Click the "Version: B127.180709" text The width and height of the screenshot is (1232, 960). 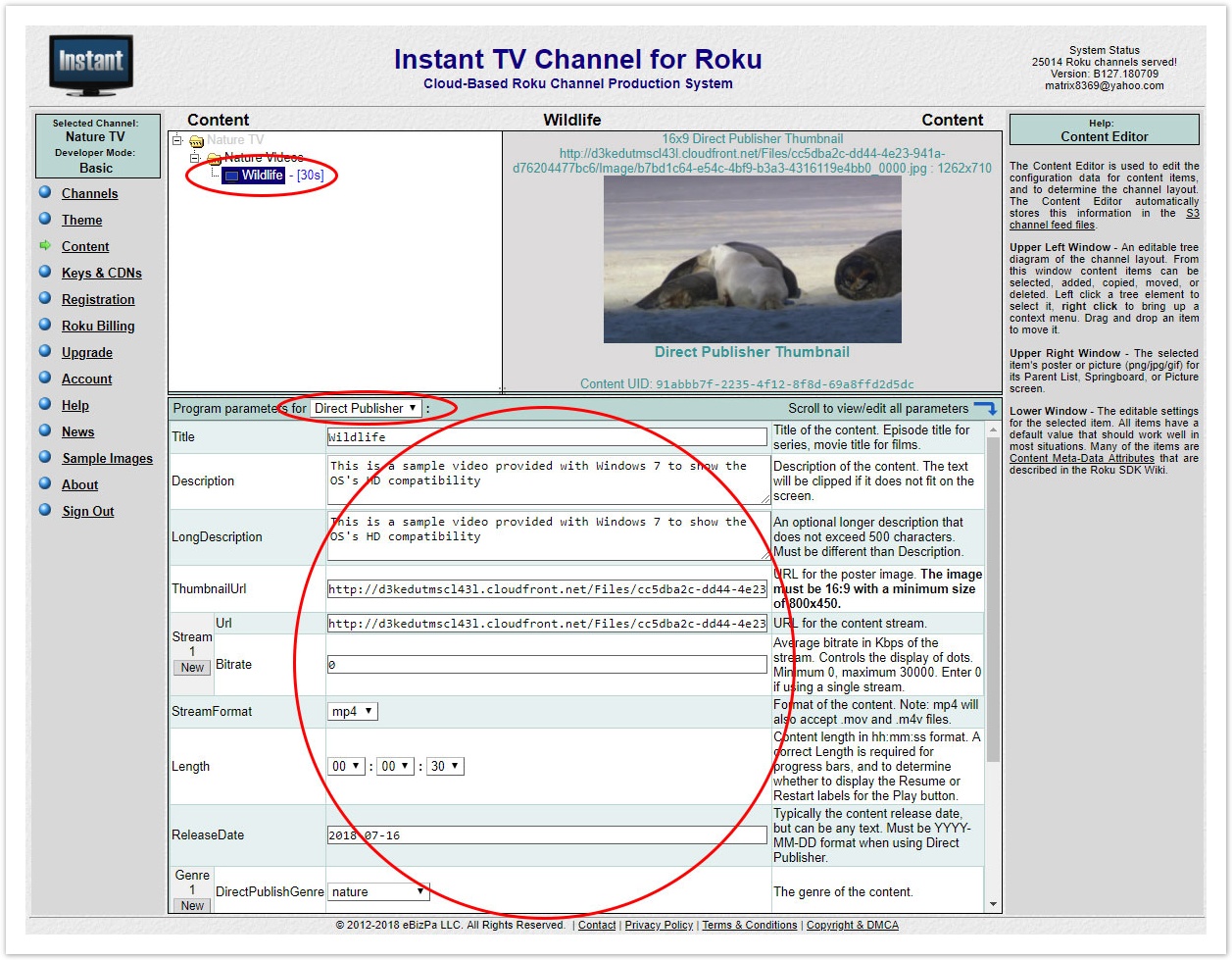(1105, 74)
